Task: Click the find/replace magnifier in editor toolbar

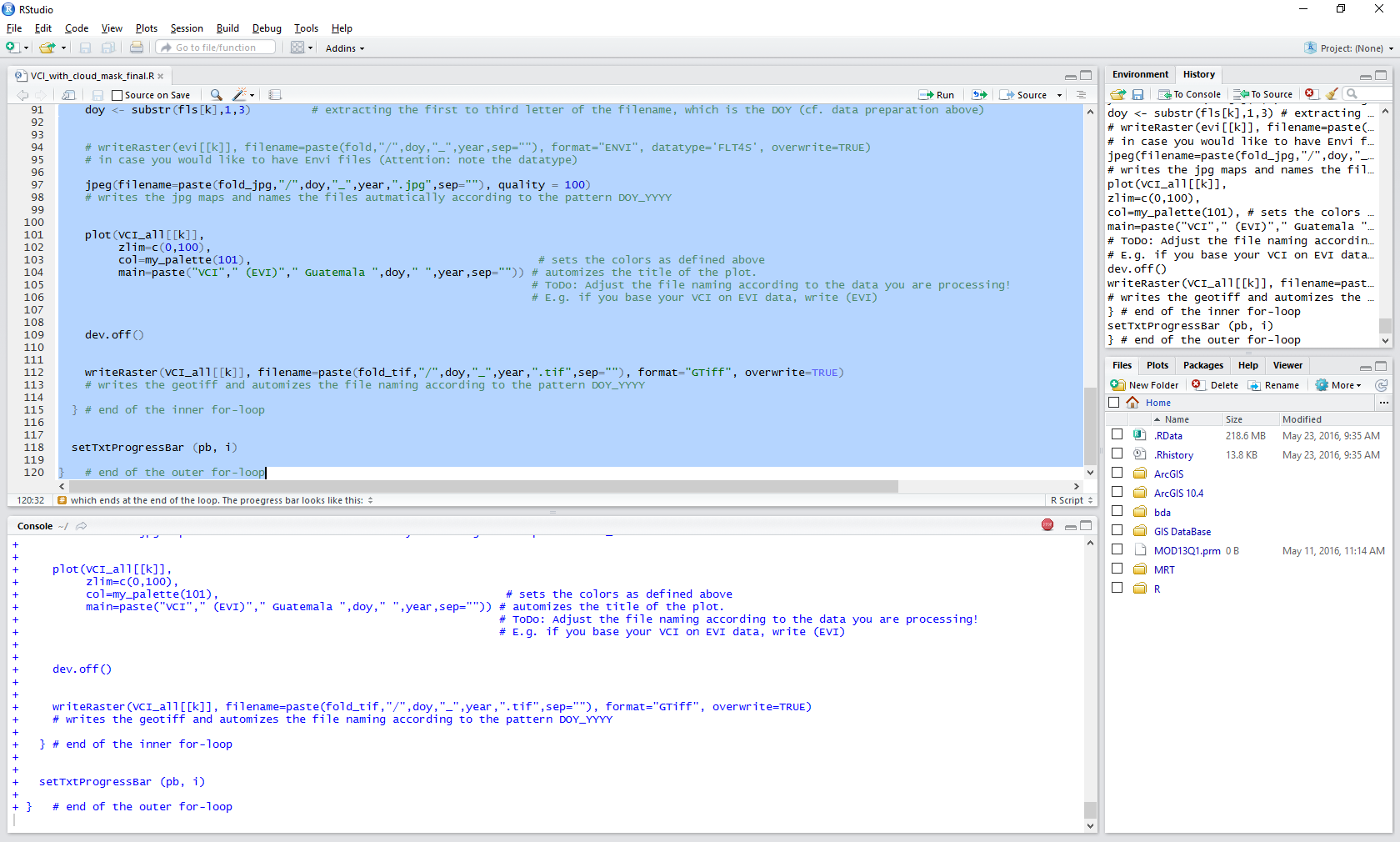Action: (216, 95)
